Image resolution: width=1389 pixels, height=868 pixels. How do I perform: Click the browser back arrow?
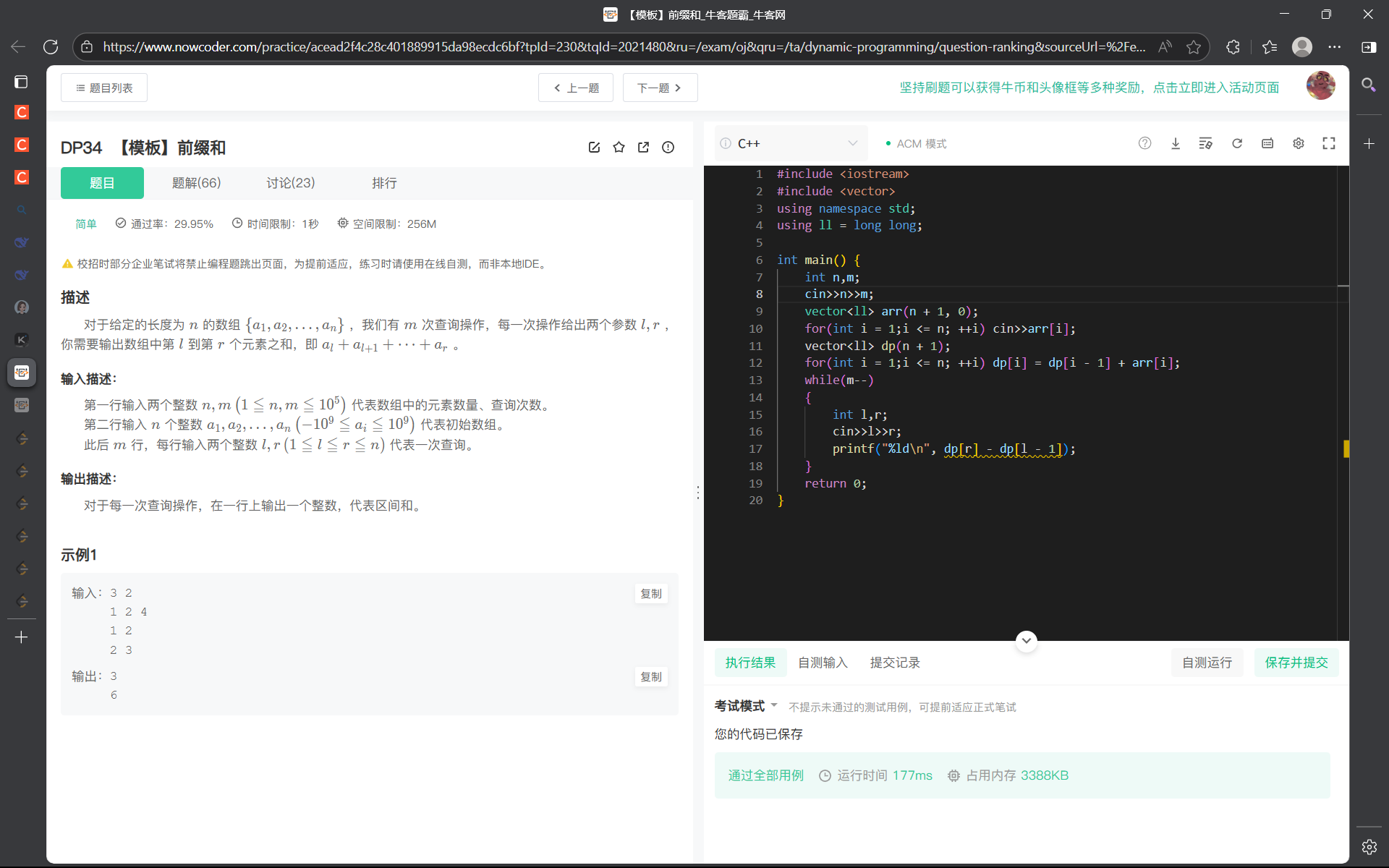[18, 47]
